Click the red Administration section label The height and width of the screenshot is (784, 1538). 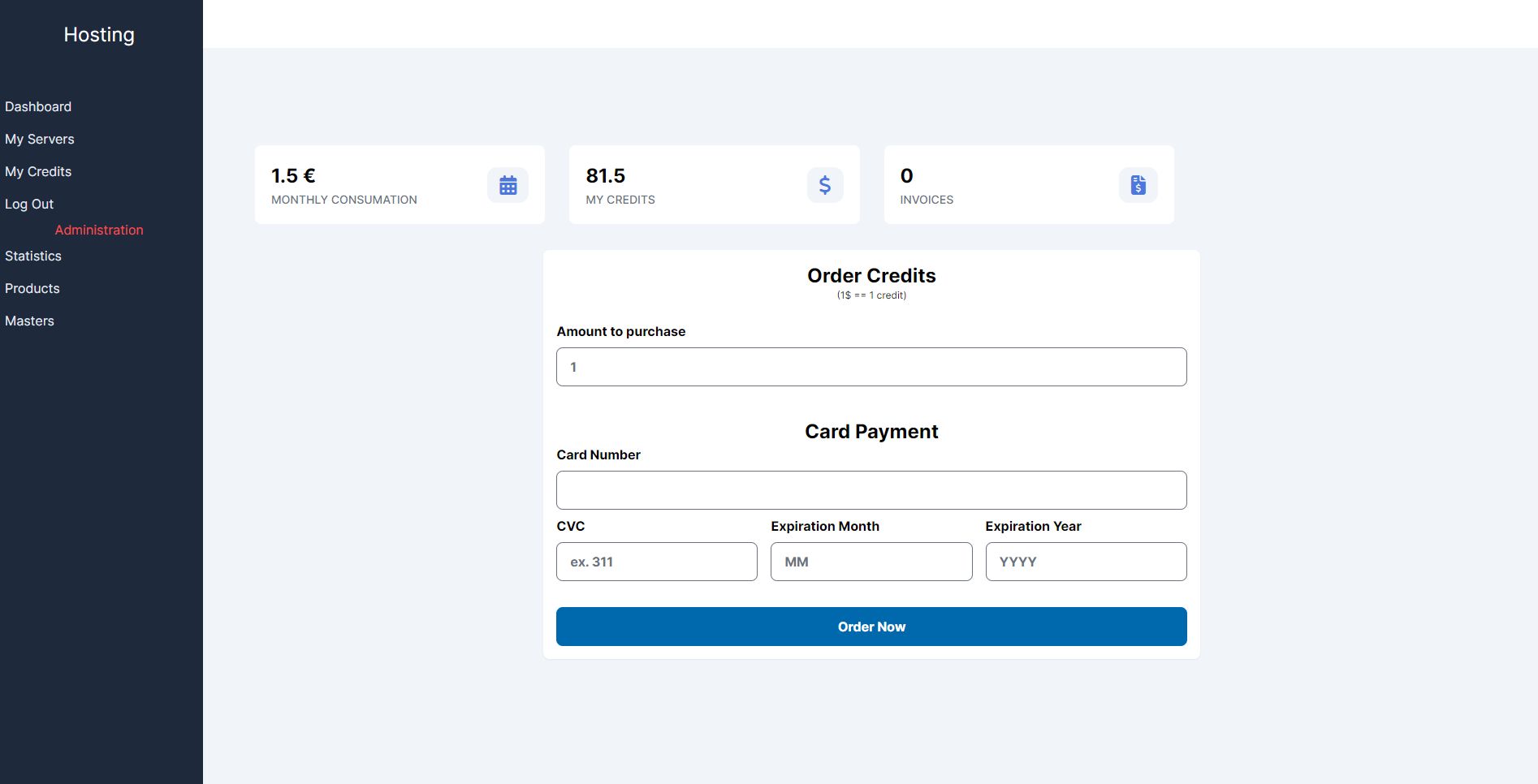pos(99,230)
